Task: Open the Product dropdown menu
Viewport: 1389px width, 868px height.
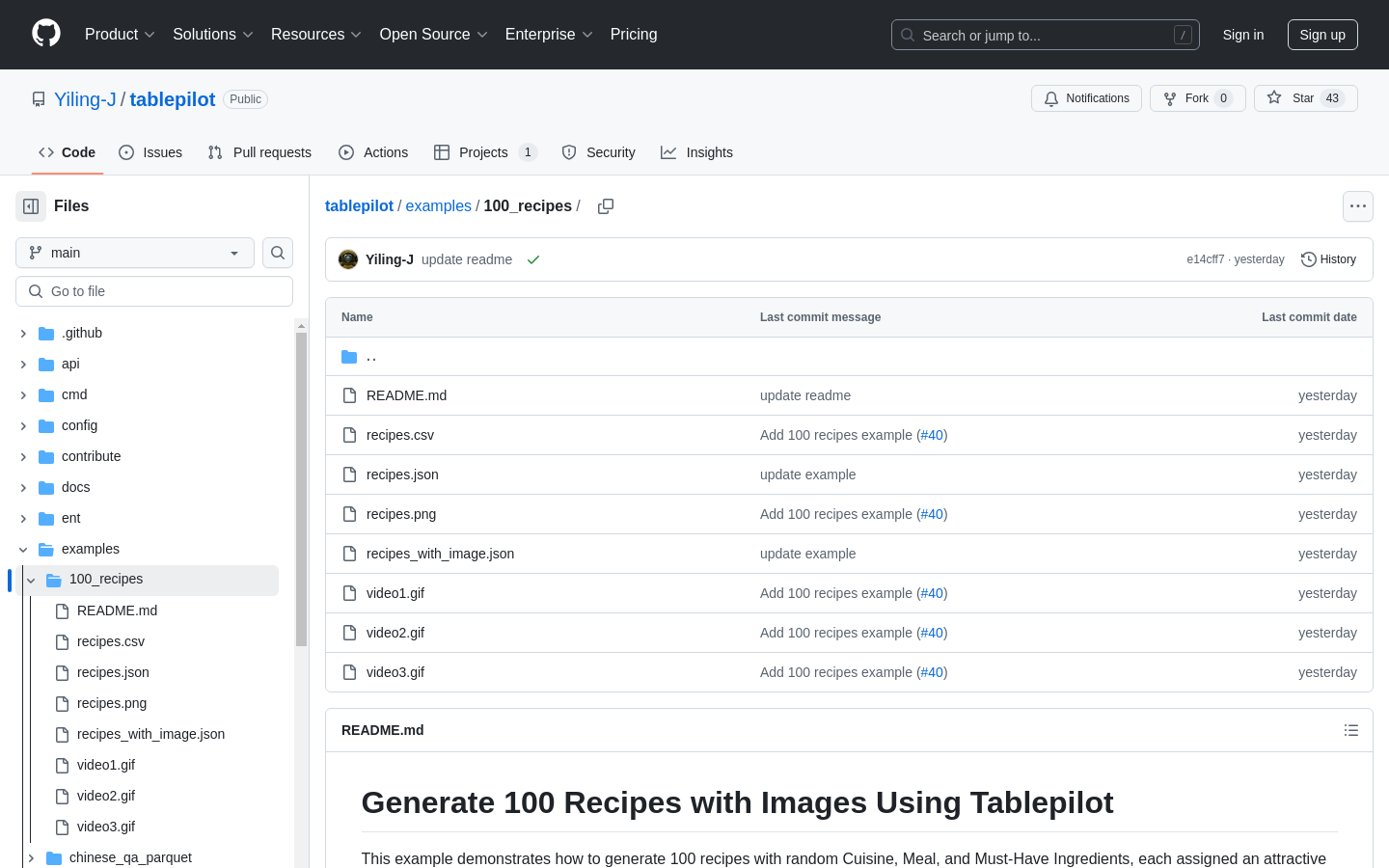Action: pyautogui.click(x=120, y=35)
